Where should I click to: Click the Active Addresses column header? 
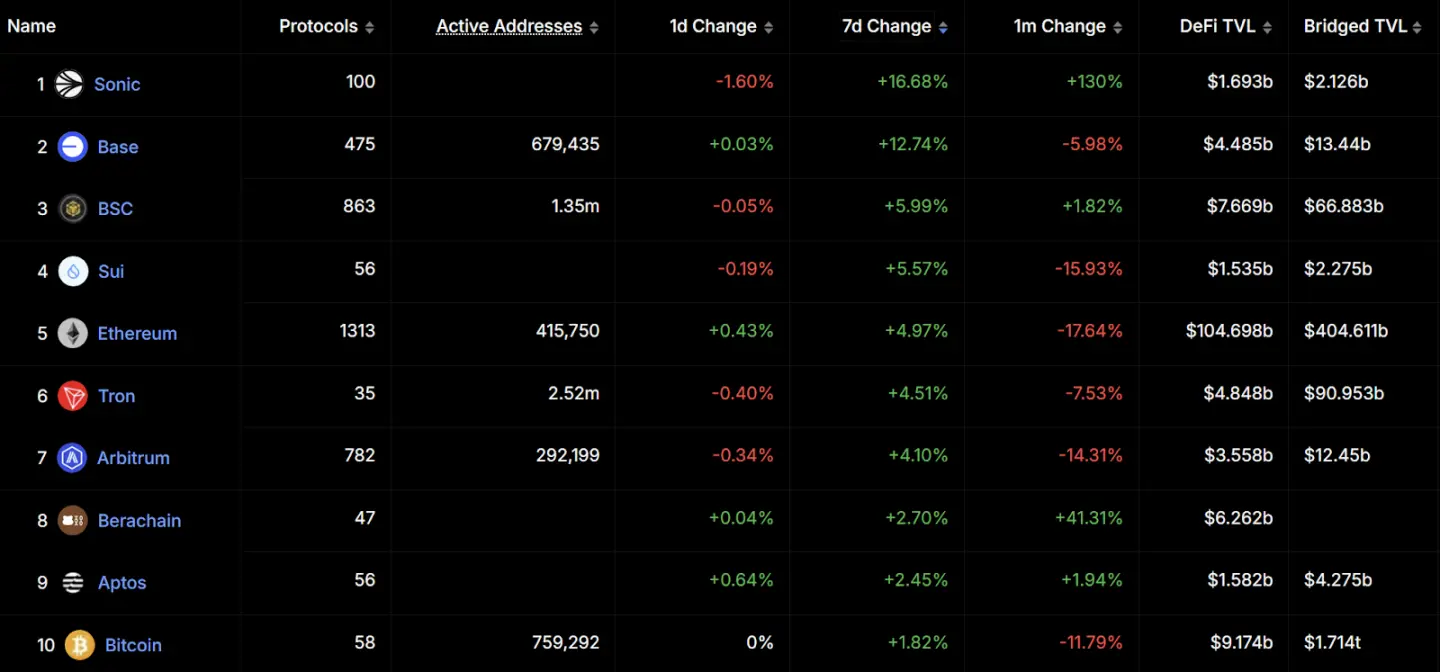[509, 26]
